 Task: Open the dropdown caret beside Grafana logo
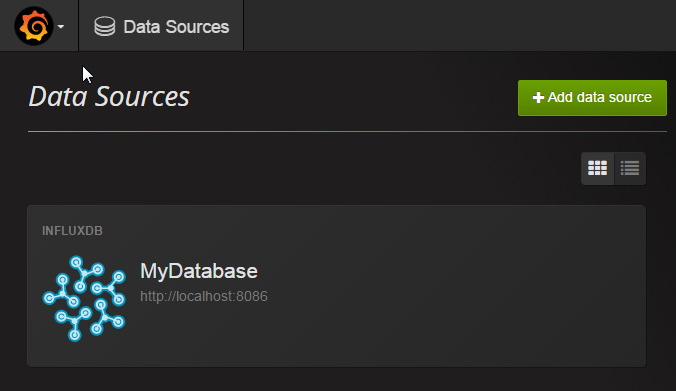[61, 27]
